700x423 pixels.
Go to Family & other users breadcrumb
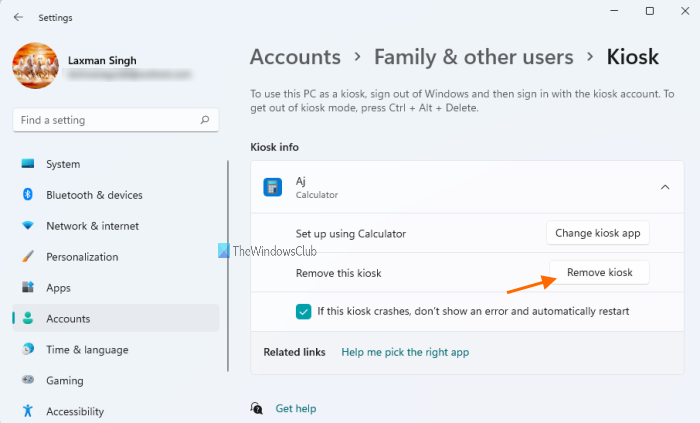[x=474, y=57]
